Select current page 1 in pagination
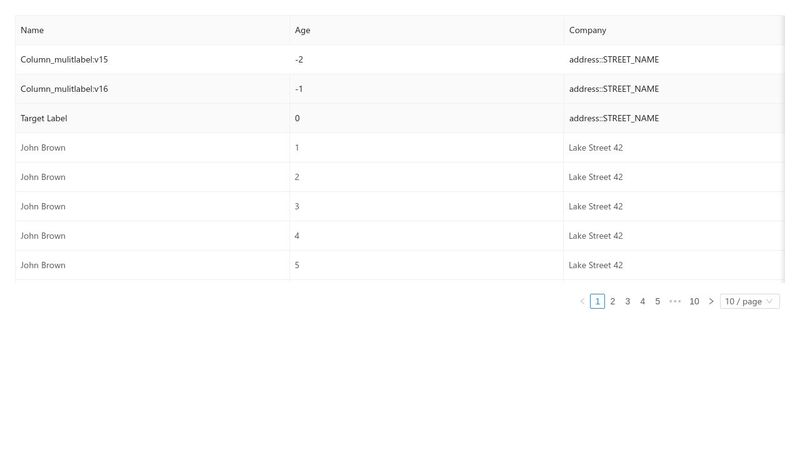Image resolution: width=800 pixels, height=450 pixels. pyautogui.click(x=597, y=302)
